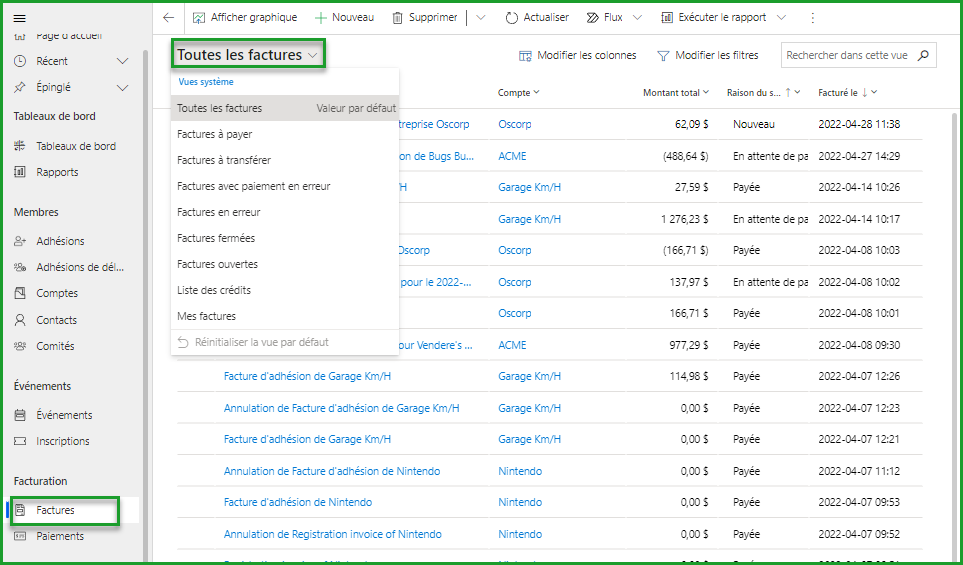
Task: Click the Supprimer trash icon
Action: (x=398, y=18)
